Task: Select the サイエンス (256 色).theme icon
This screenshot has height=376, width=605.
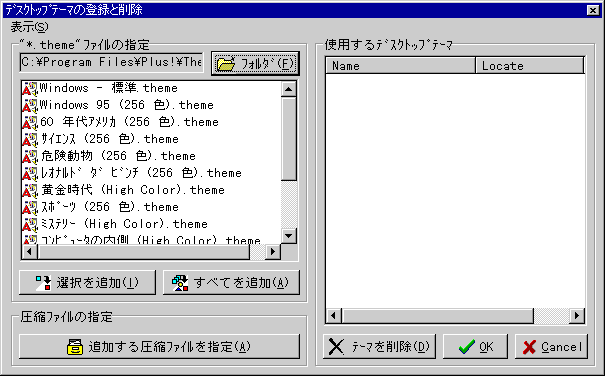Action: 30,139
